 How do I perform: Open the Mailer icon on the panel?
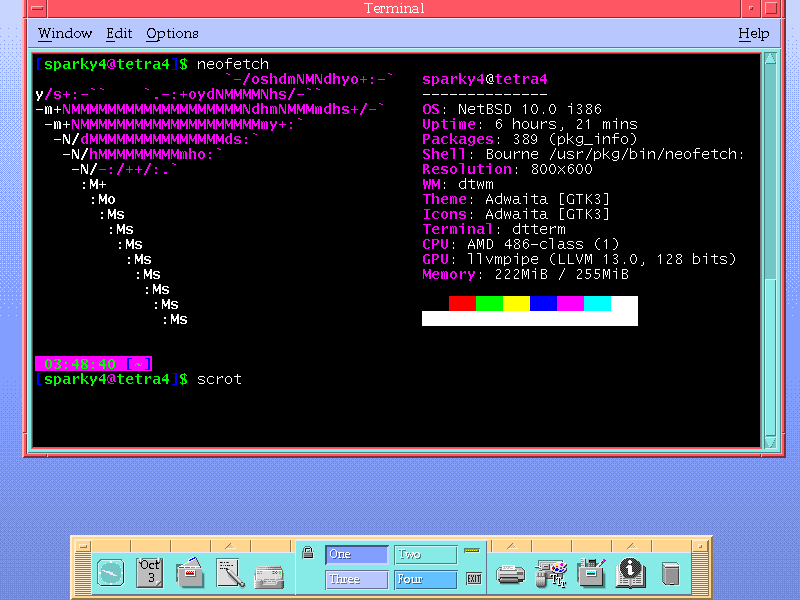pos(269,575)
